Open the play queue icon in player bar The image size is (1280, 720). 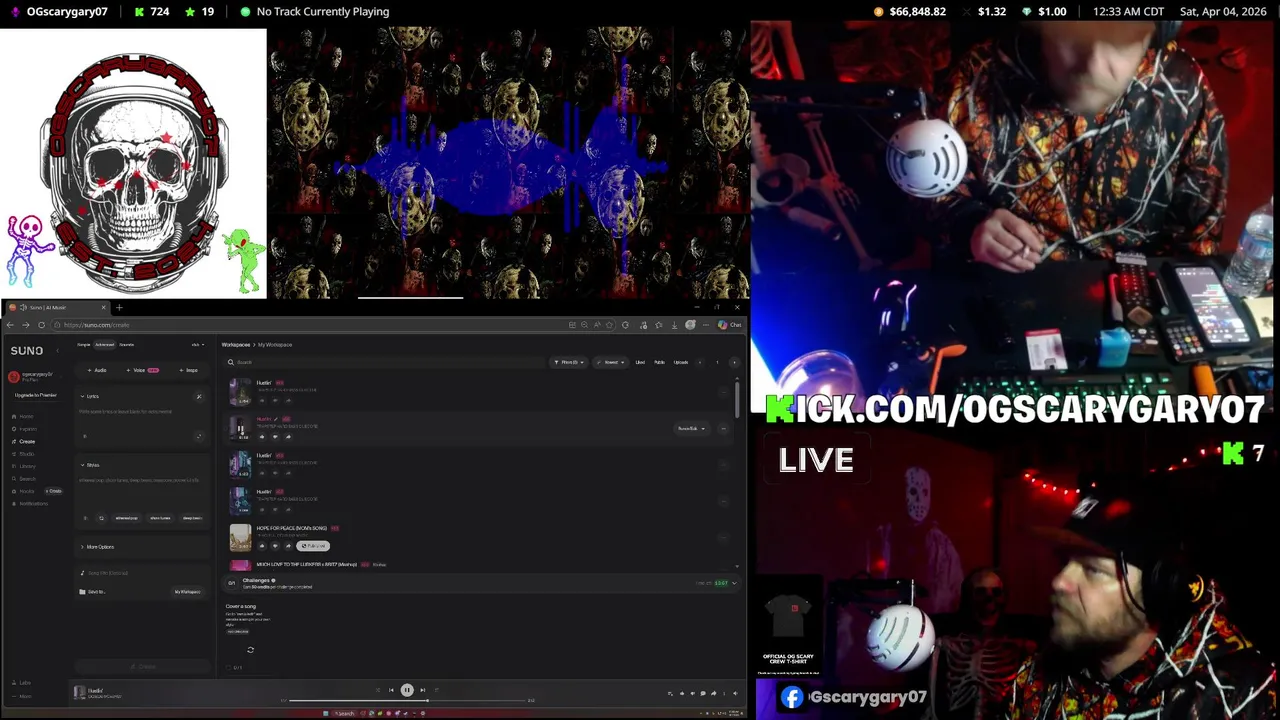670,693
